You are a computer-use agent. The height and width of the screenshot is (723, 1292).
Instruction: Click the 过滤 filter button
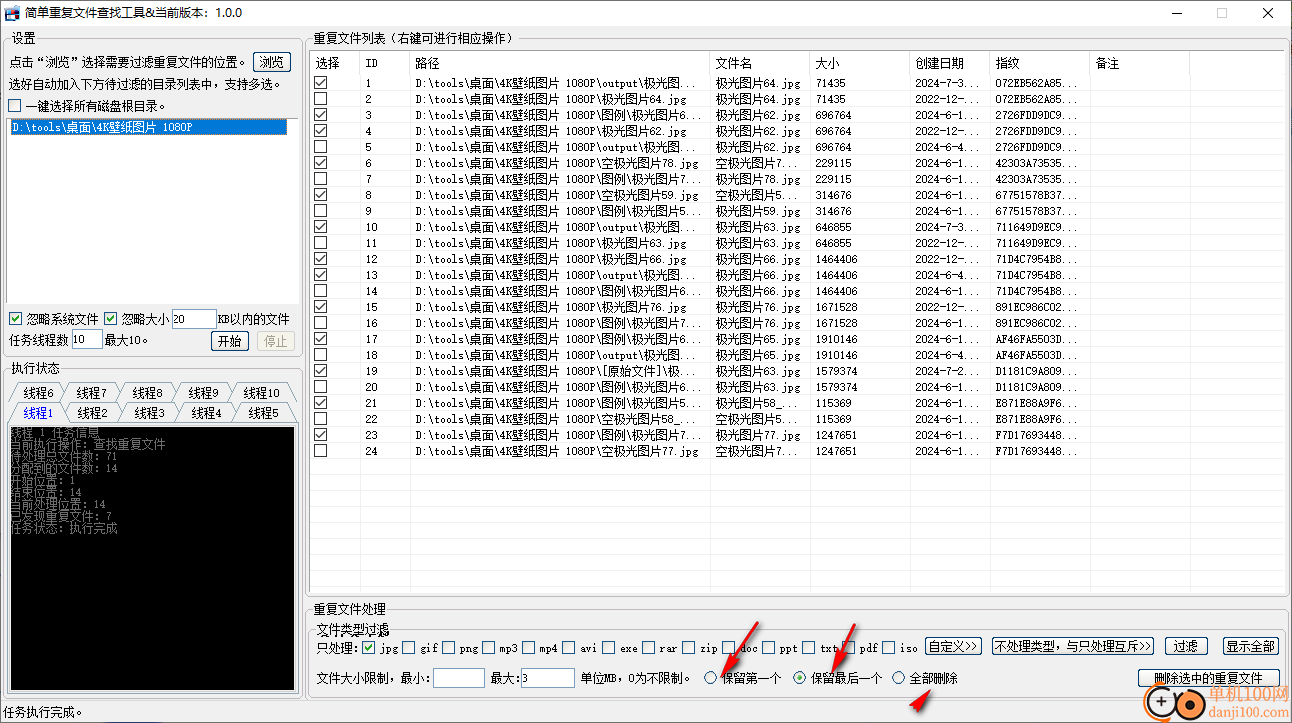(1185, 646)
